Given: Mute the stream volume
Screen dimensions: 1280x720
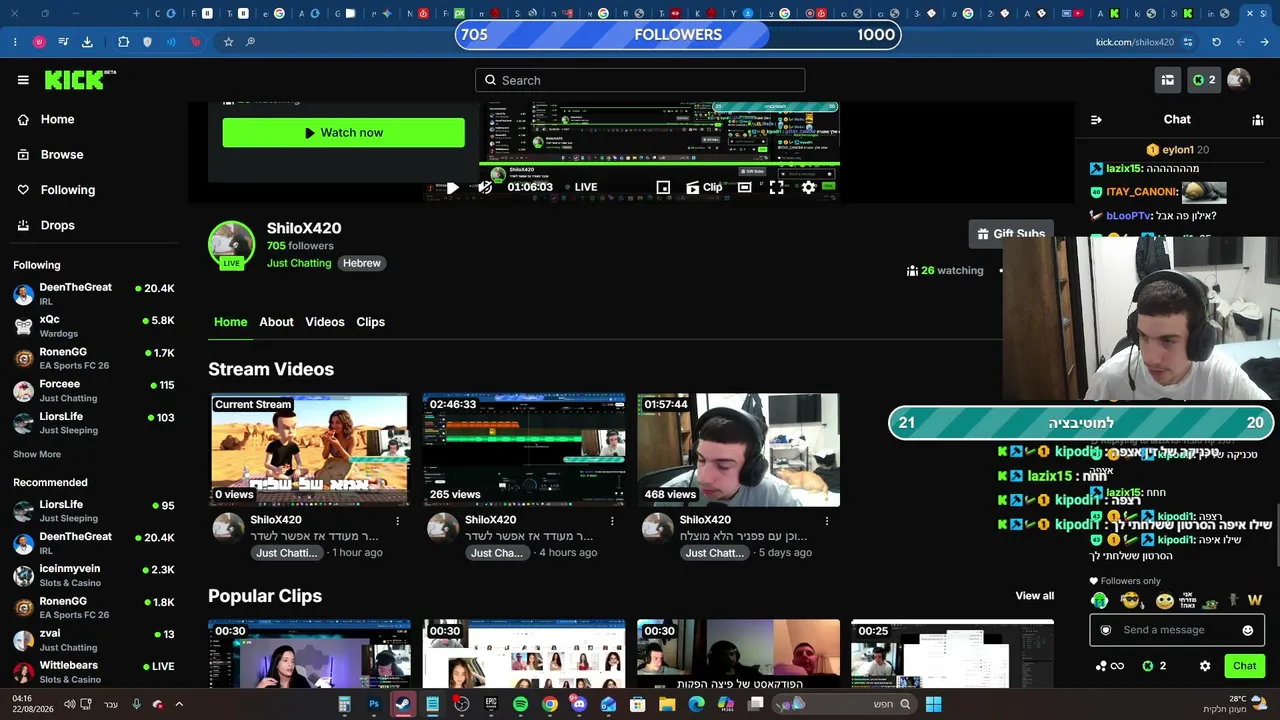Looking at the screenshot, I should pos(485,187).
